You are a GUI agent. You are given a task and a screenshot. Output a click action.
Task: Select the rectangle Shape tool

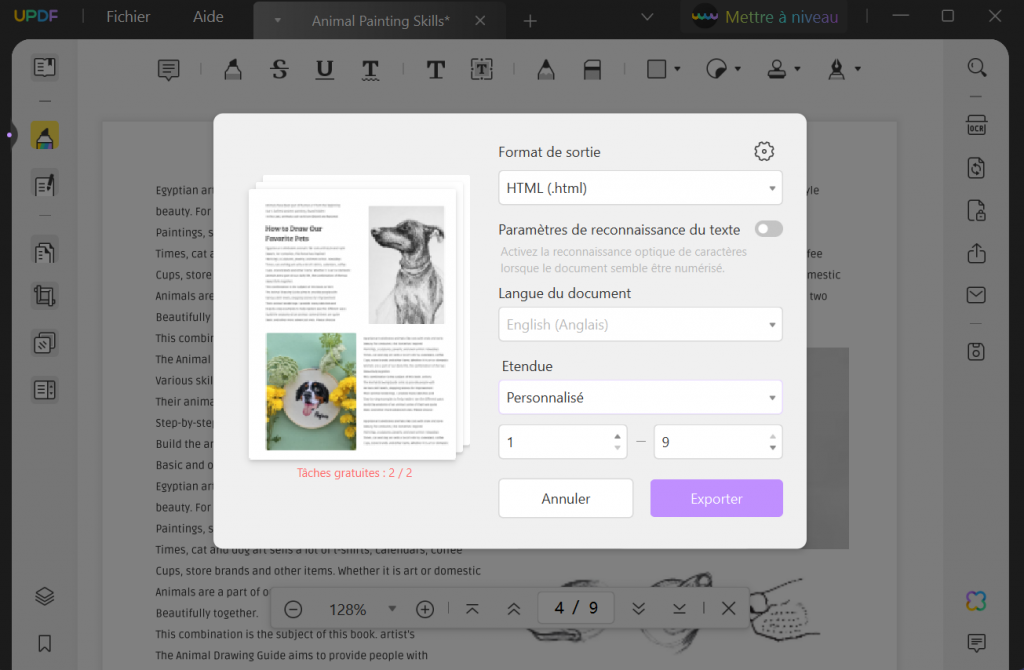point(656,69)
